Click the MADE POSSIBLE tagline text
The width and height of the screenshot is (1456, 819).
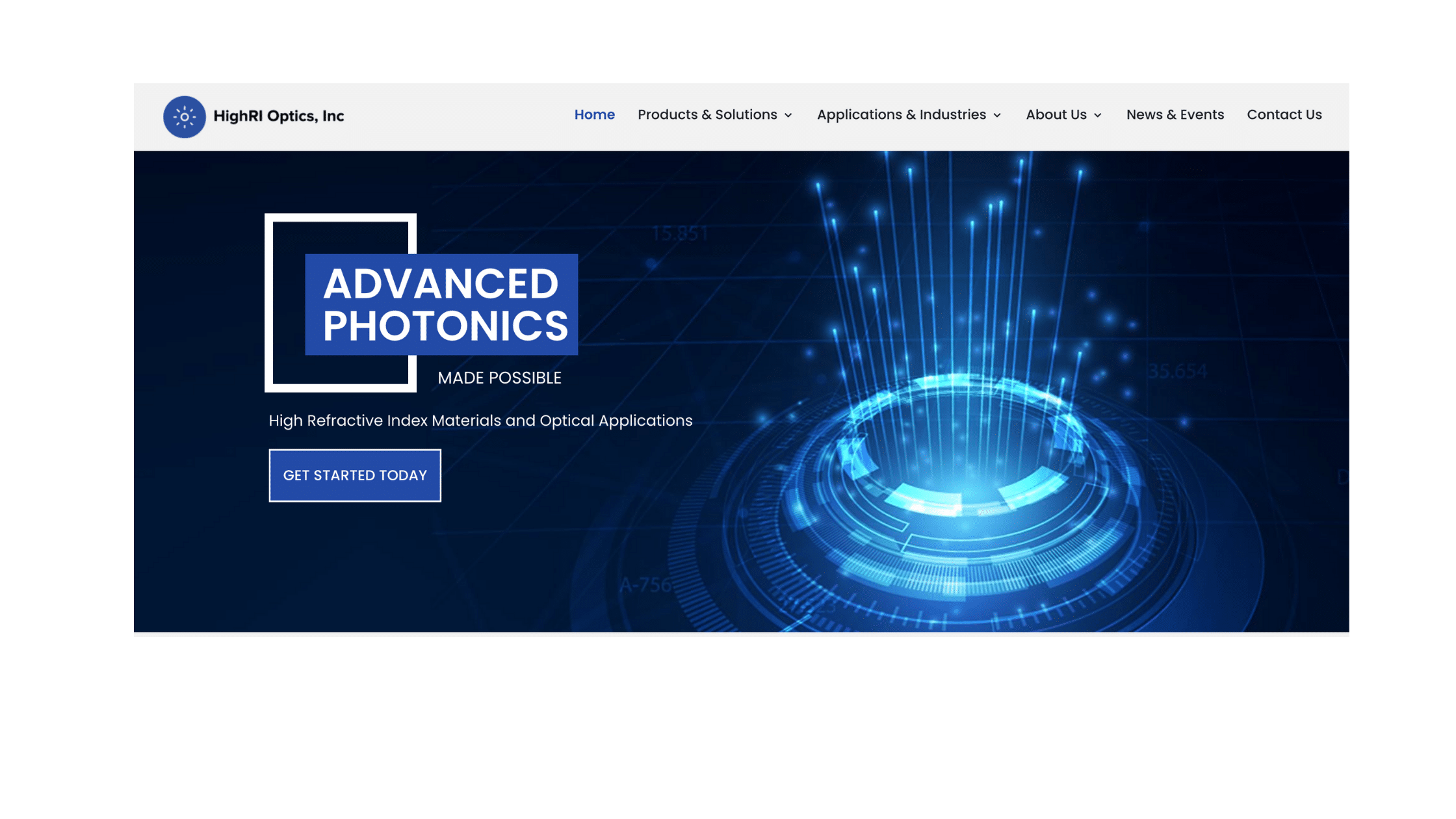coord(499,378)
